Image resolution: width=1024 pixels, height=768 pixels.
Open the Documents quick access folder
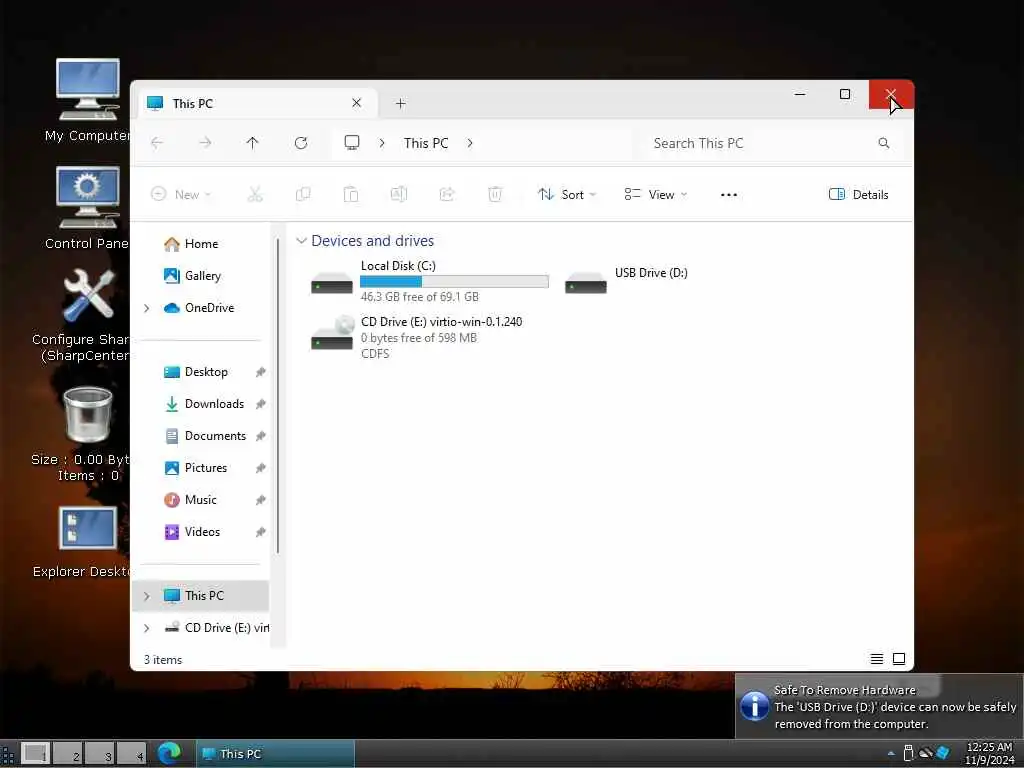click(x=215, y=436)
